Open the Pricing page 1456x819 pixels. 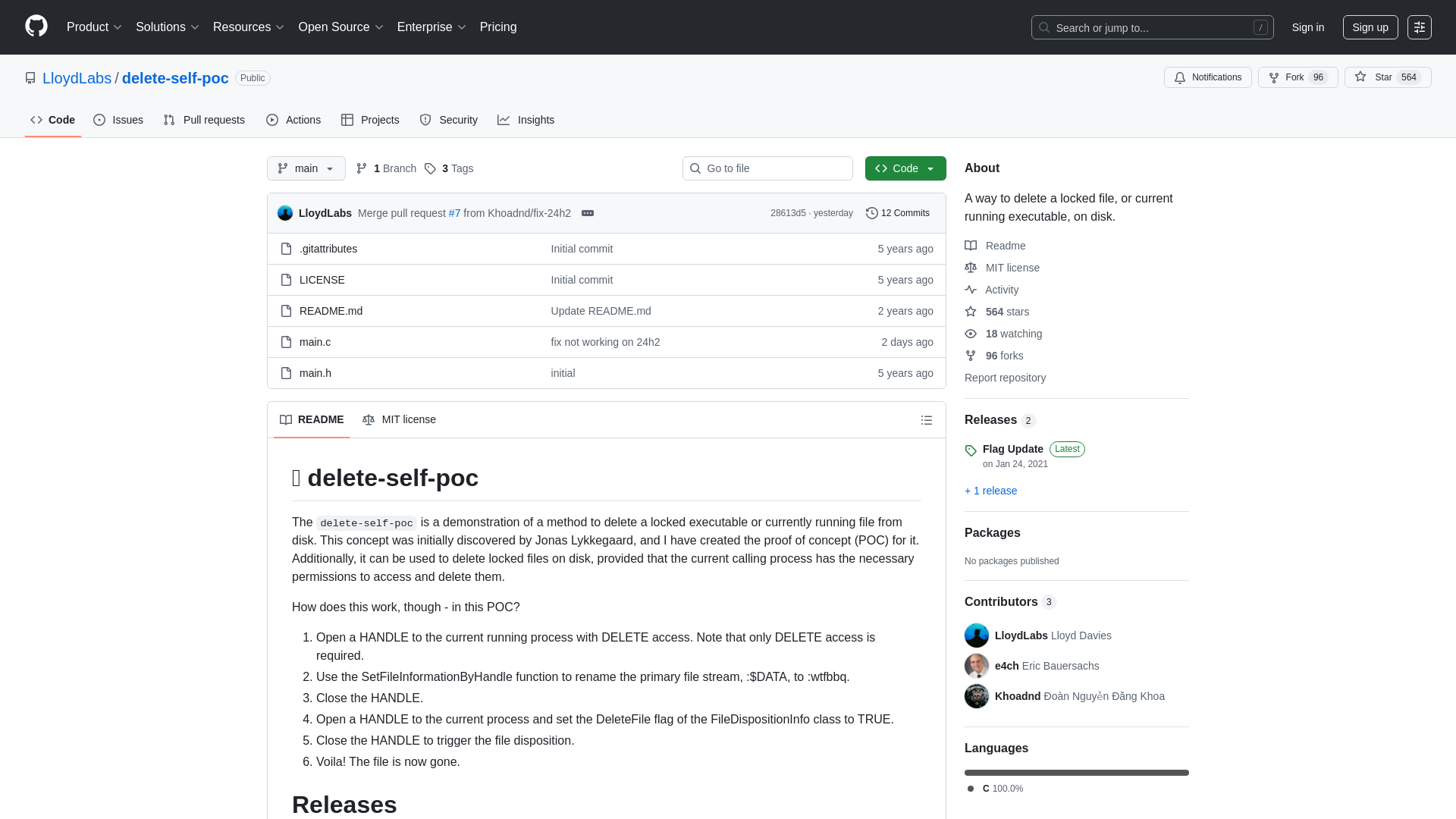coord(498,27)
